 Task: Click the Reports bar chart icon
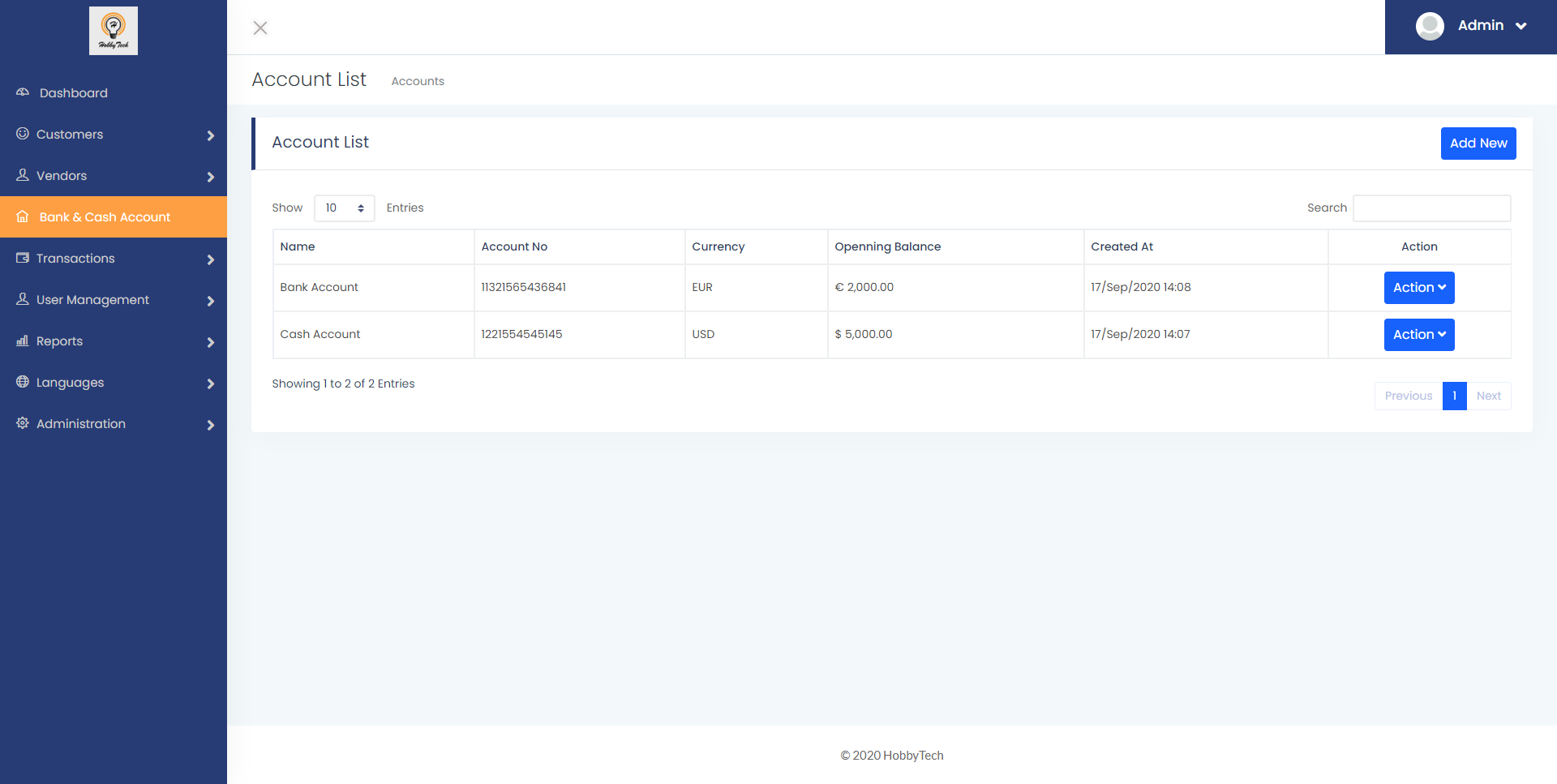(23, 341)
